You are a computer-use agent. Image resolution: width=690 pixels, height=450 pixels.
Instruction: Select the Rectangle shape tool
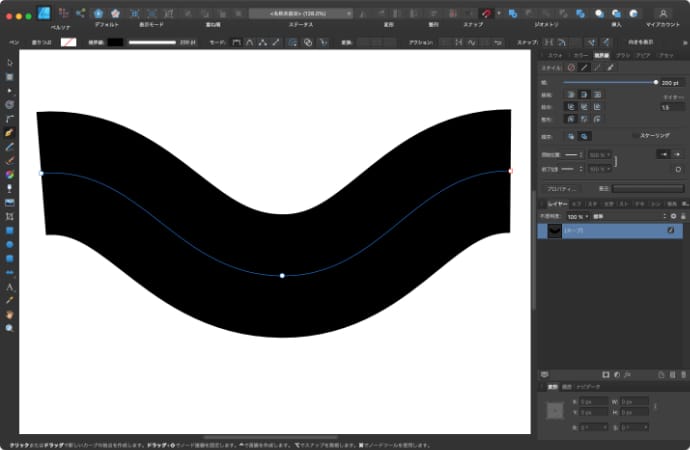click(9, 229)
